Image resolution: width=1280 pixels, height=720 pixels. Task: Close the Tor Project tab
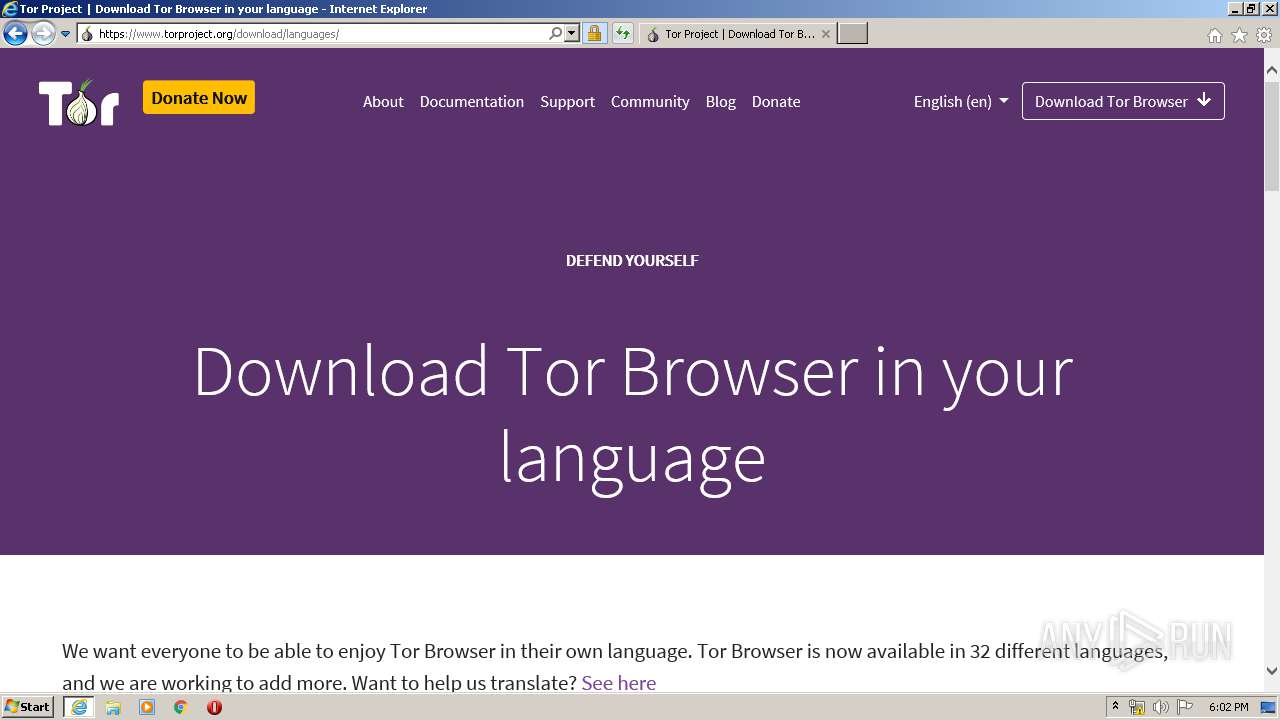coord(826,34)
